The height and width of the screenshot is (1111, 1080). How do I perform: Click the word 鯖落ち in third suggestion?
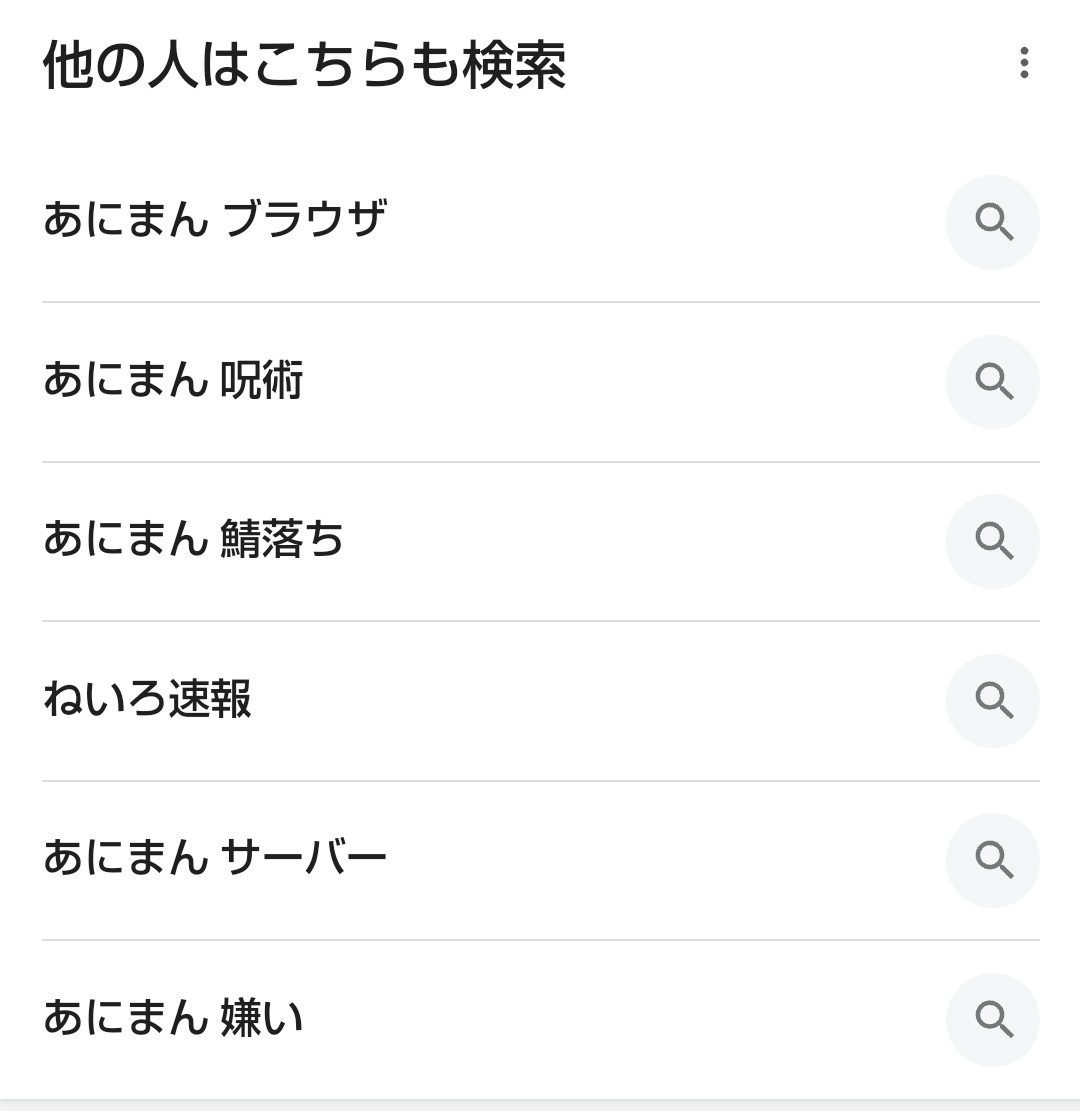tap(282, 540)
